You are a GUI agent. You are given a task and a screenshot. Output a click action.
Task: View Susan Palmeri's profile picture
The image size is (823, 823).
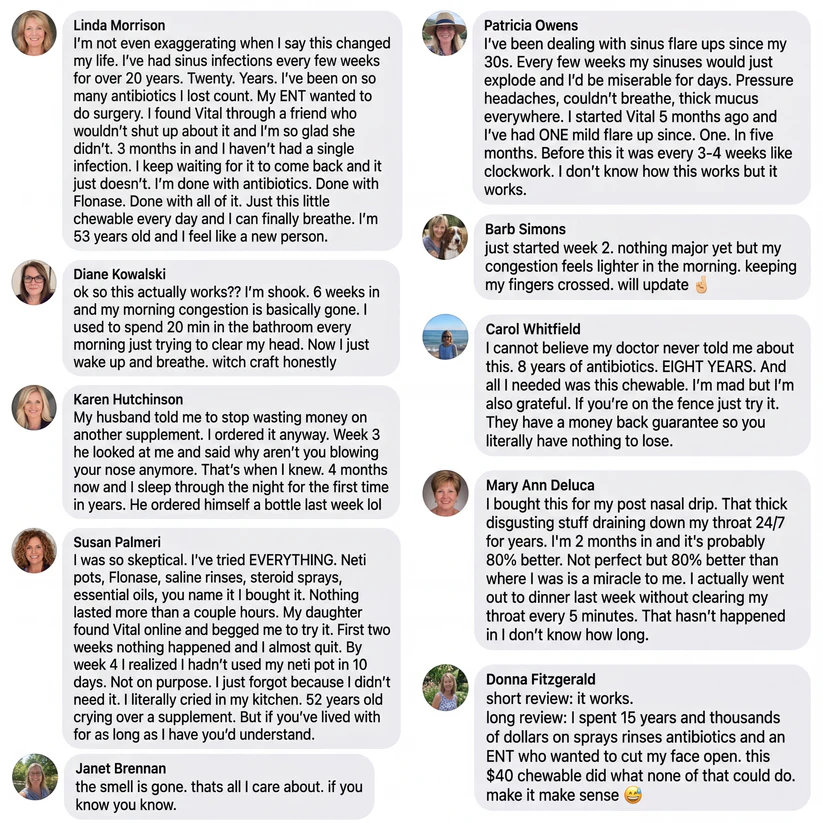point(34,551)
